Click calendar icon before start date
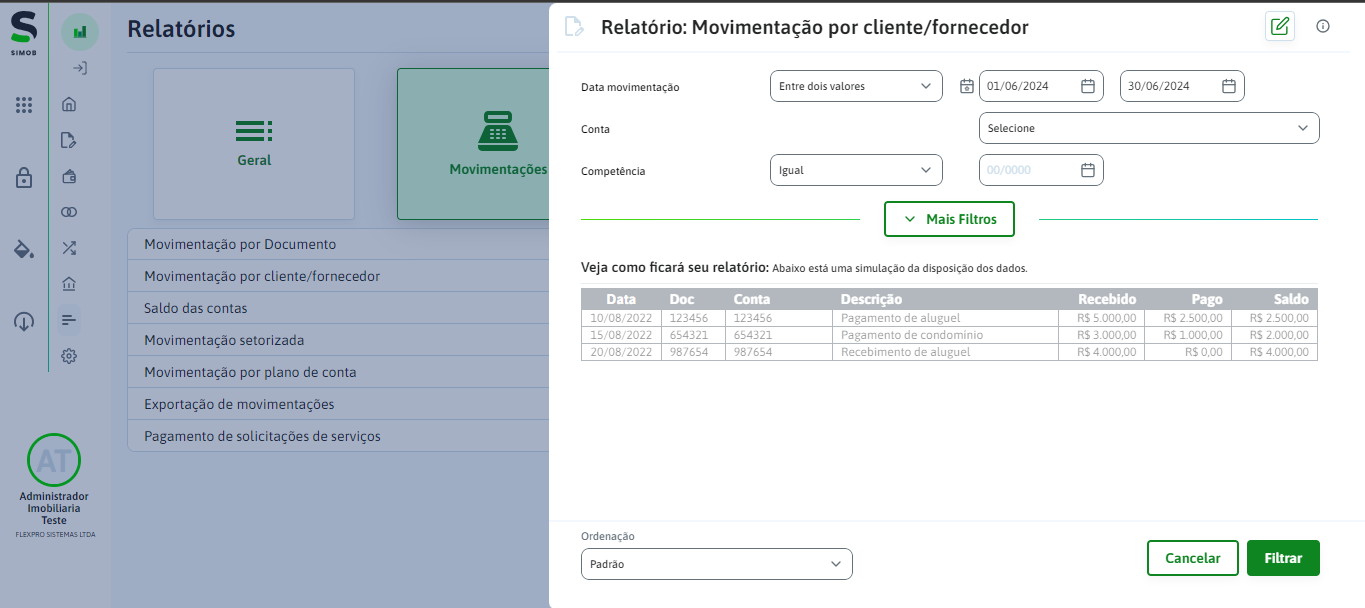1365x608 pixels. [x=966, y=86]
